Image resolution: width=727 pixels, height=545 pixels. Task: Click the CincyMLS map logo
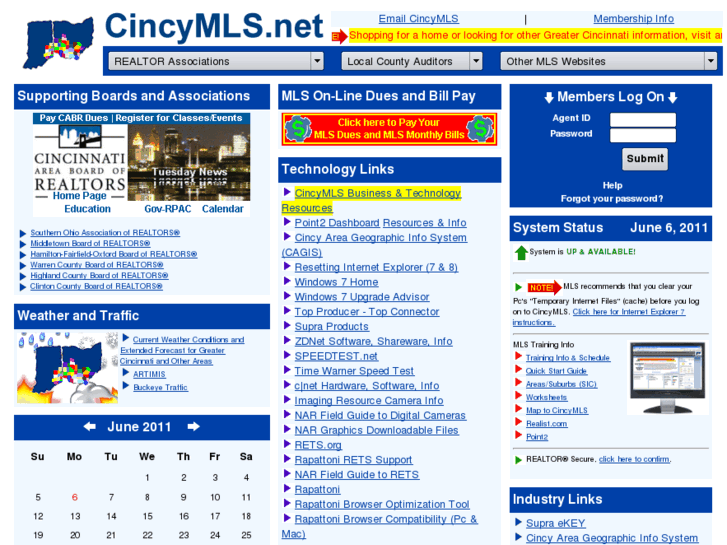[x=59, y=43]
